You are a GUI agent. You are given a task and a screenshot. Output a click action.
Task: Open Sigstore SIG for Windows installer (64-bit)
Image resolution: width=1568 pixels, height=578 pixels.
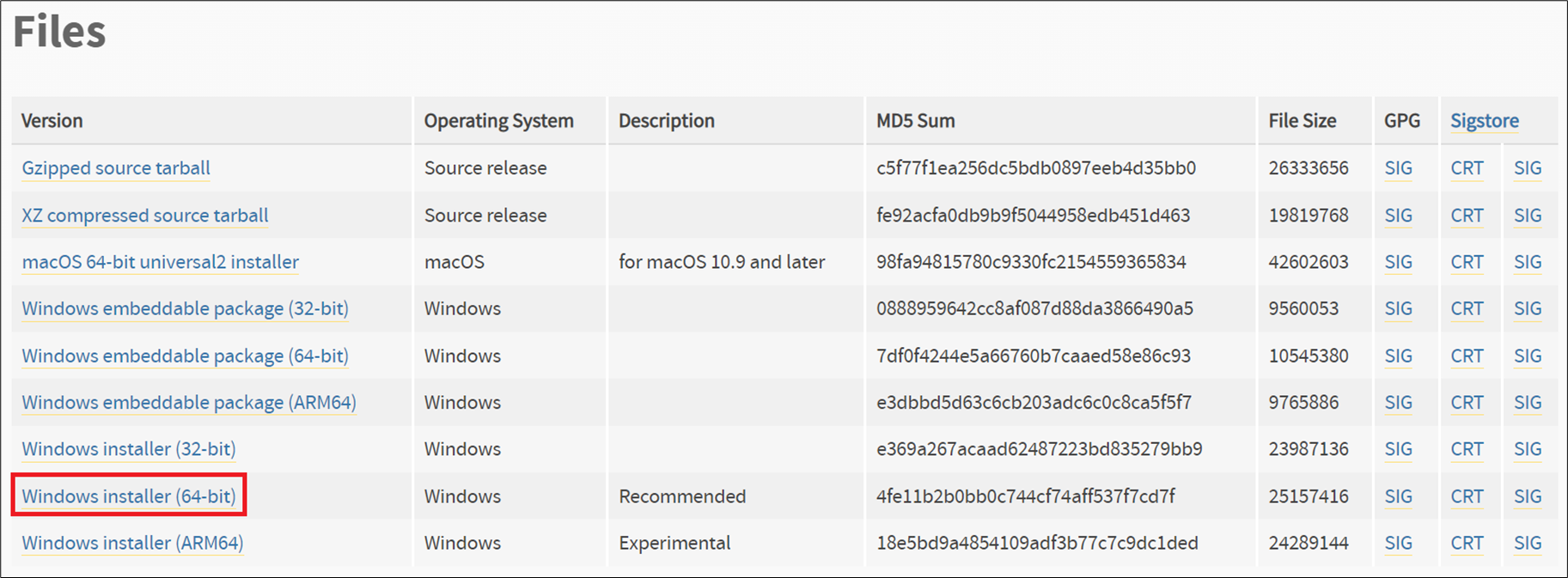[x=1528, y=496]
